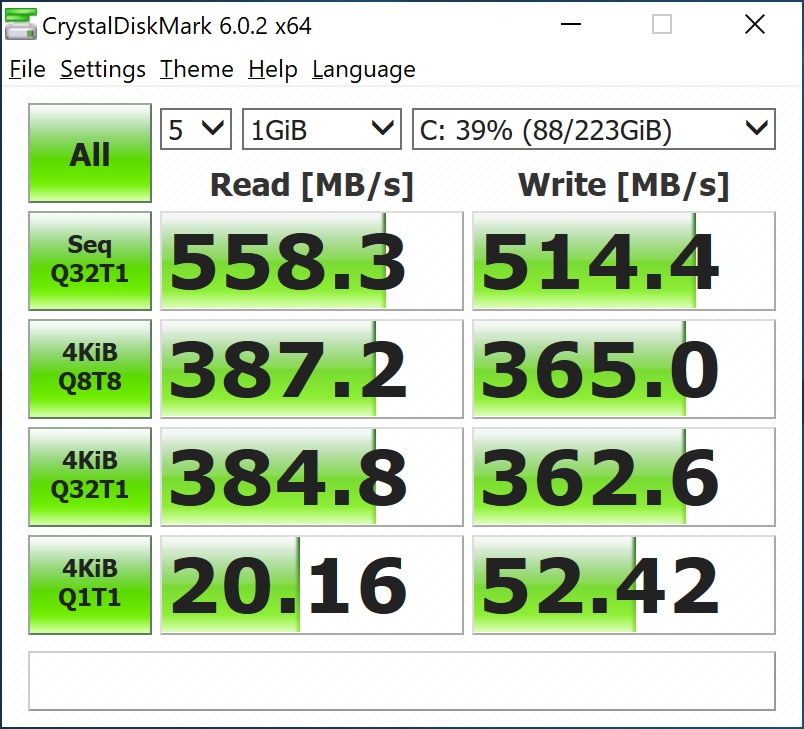Run all benchmarks with All button

pyautogui.click(x=90, y=153)
